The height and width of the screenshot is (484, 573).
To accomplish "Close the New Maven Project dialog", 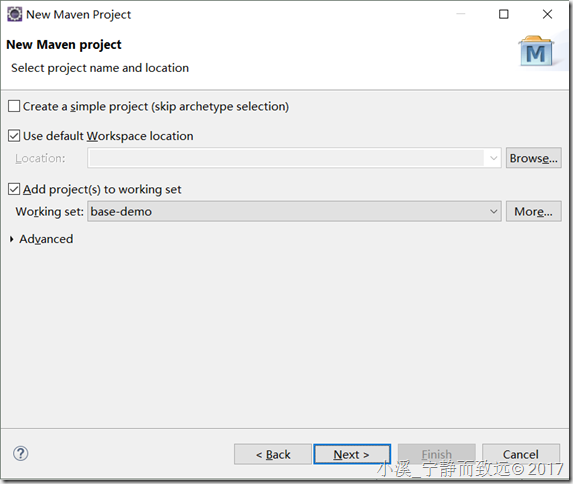I will 547,14.
